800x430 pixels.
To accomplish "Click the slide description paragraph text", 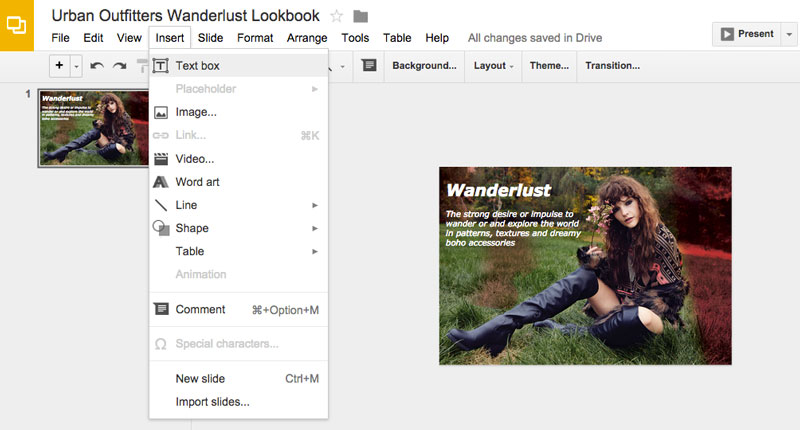I will pos(513,228).
